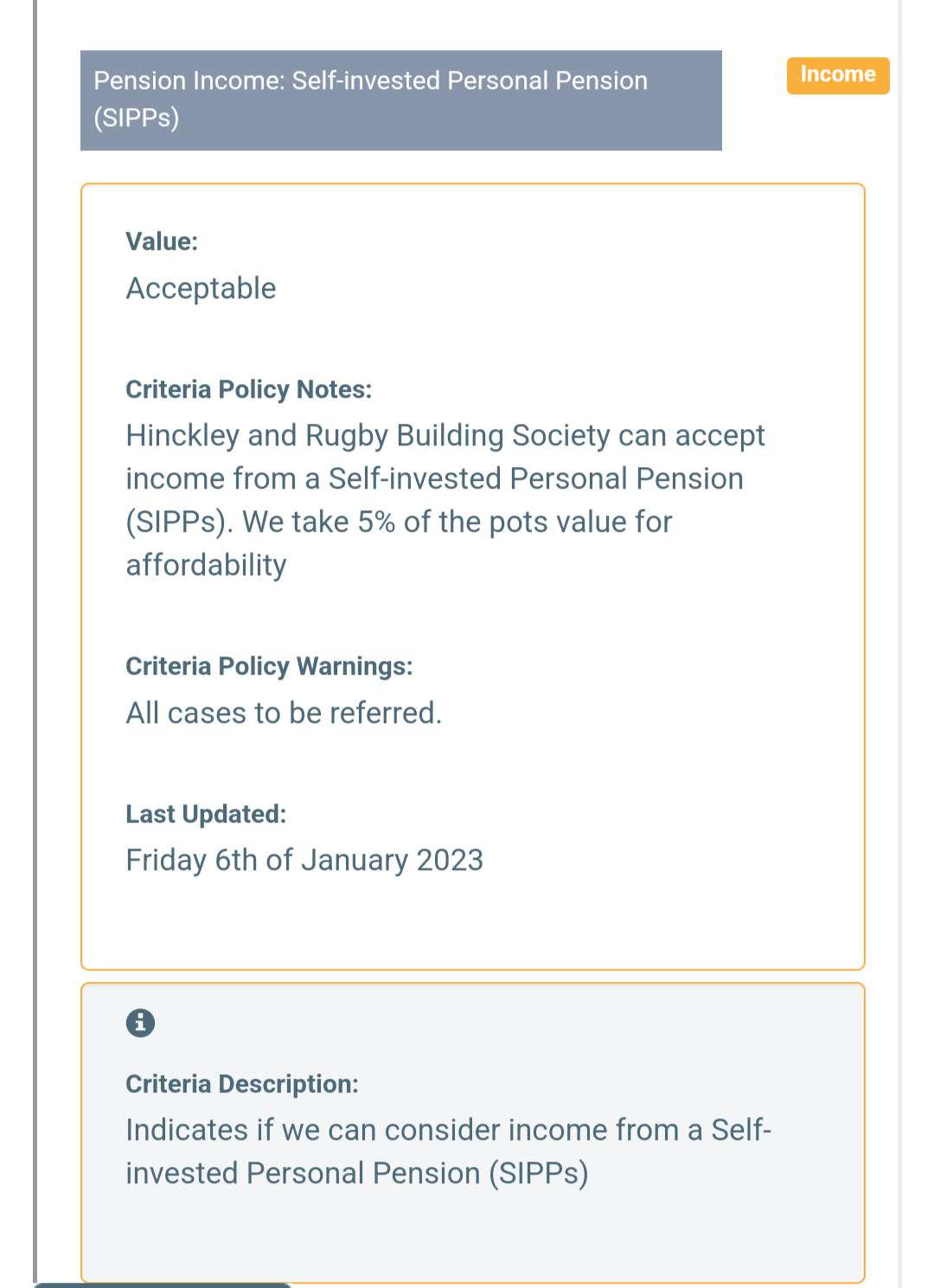
Task: Click the Criteria Description heading
Action: click(242, 1084)
